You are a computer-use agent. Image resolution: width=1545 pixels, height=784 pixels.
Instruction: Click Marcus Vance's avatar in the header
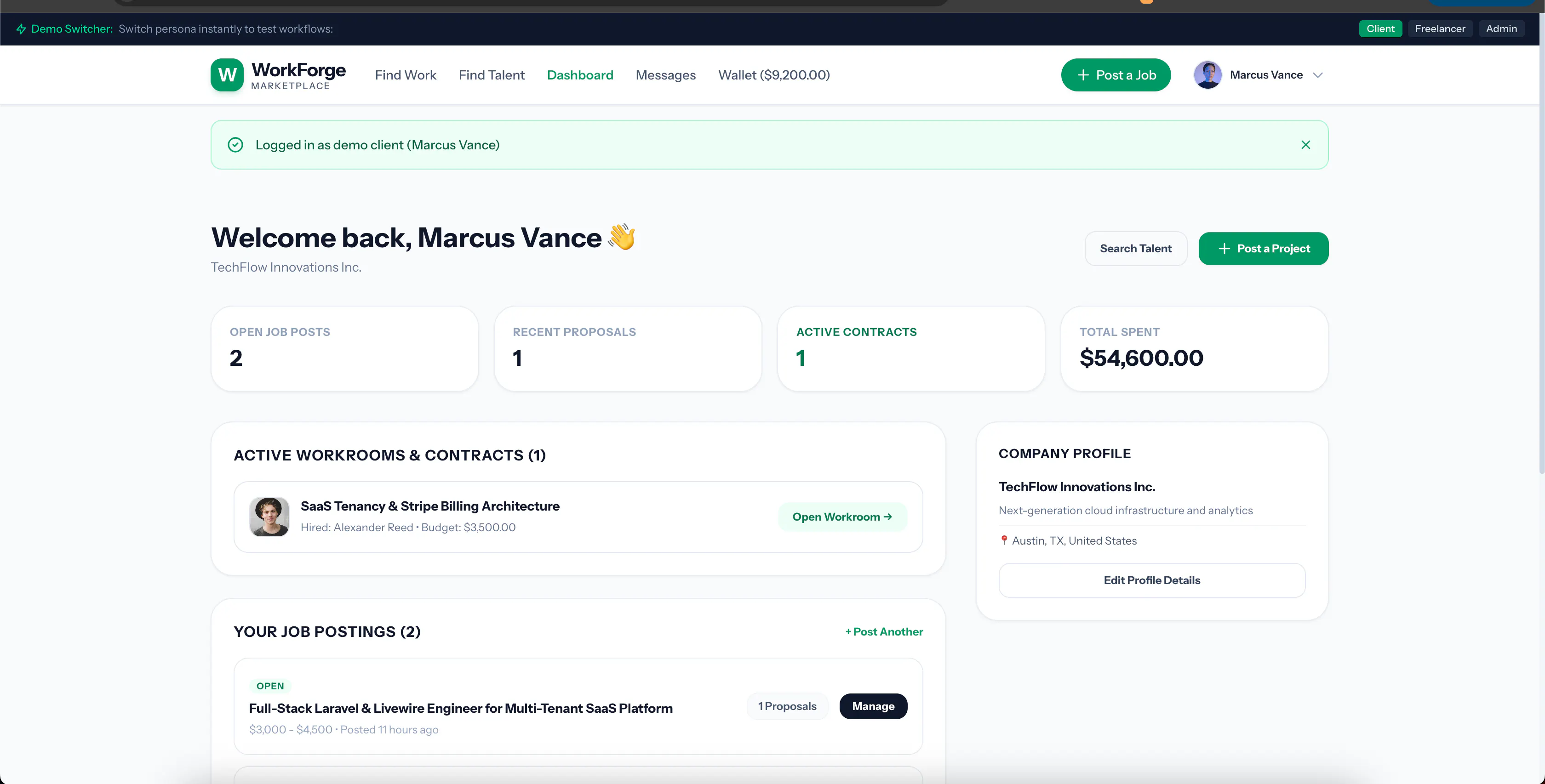coord(1208,75)
